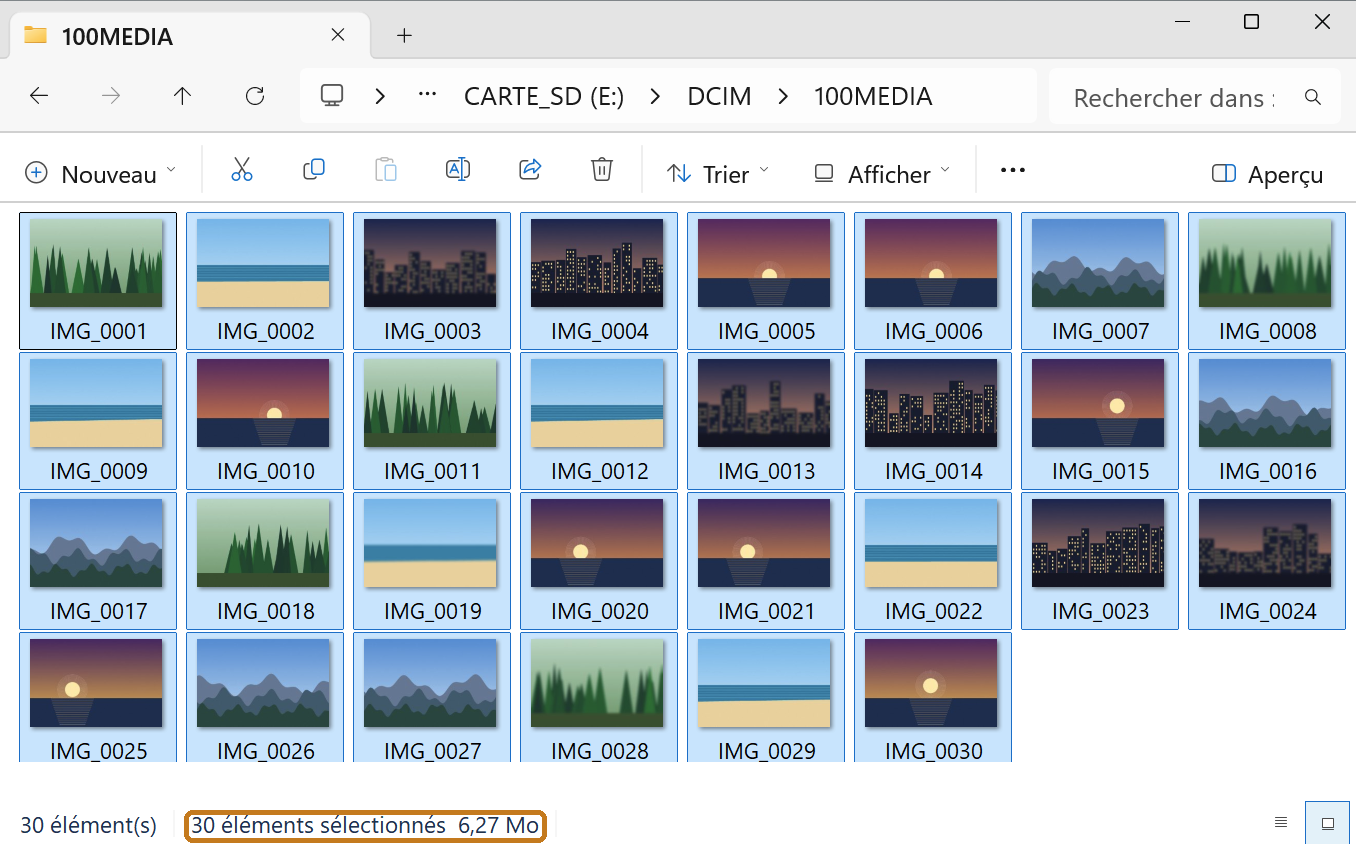The width and height of the screenshot is (1356, 844).
Task: Show hidden path with breadcrumb ellipsis
Action: pyautogui.click(x=428, y=94)
